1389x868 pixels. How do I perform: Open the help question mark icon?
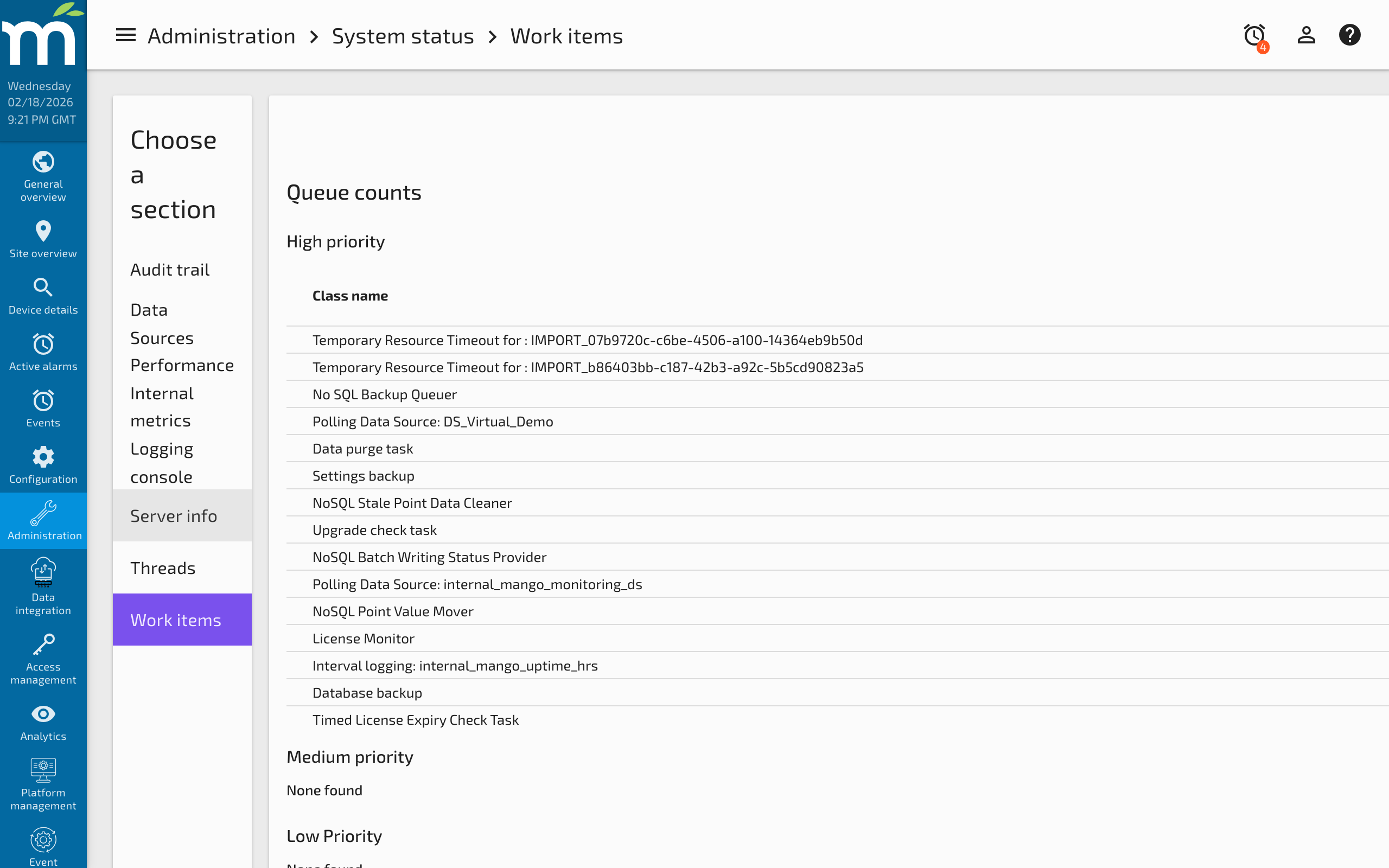click(1350, 34)
